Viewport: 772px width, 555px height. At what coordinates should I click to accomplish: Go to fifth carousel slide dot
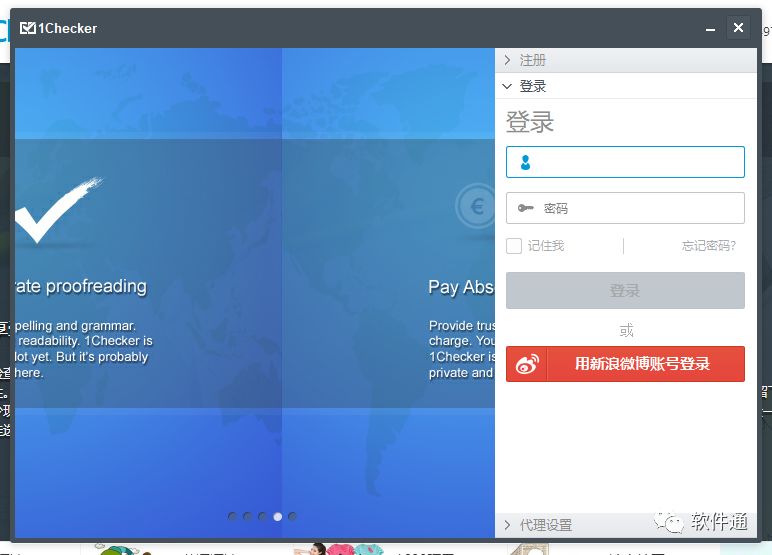pyautogui.click(x=292, y=516)
